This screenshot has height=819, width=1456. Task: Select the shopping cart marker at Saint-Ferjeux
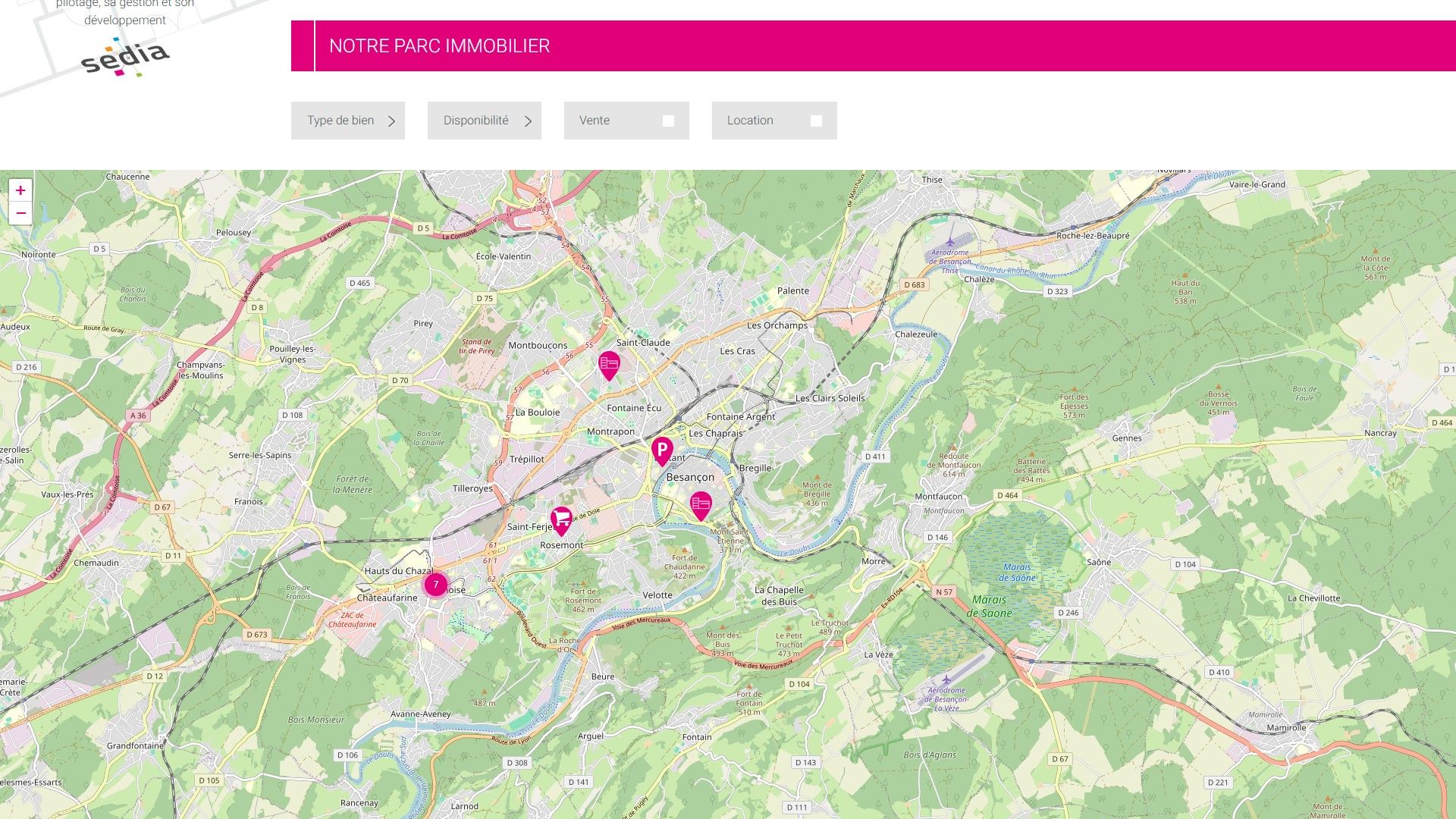(561, 521)
